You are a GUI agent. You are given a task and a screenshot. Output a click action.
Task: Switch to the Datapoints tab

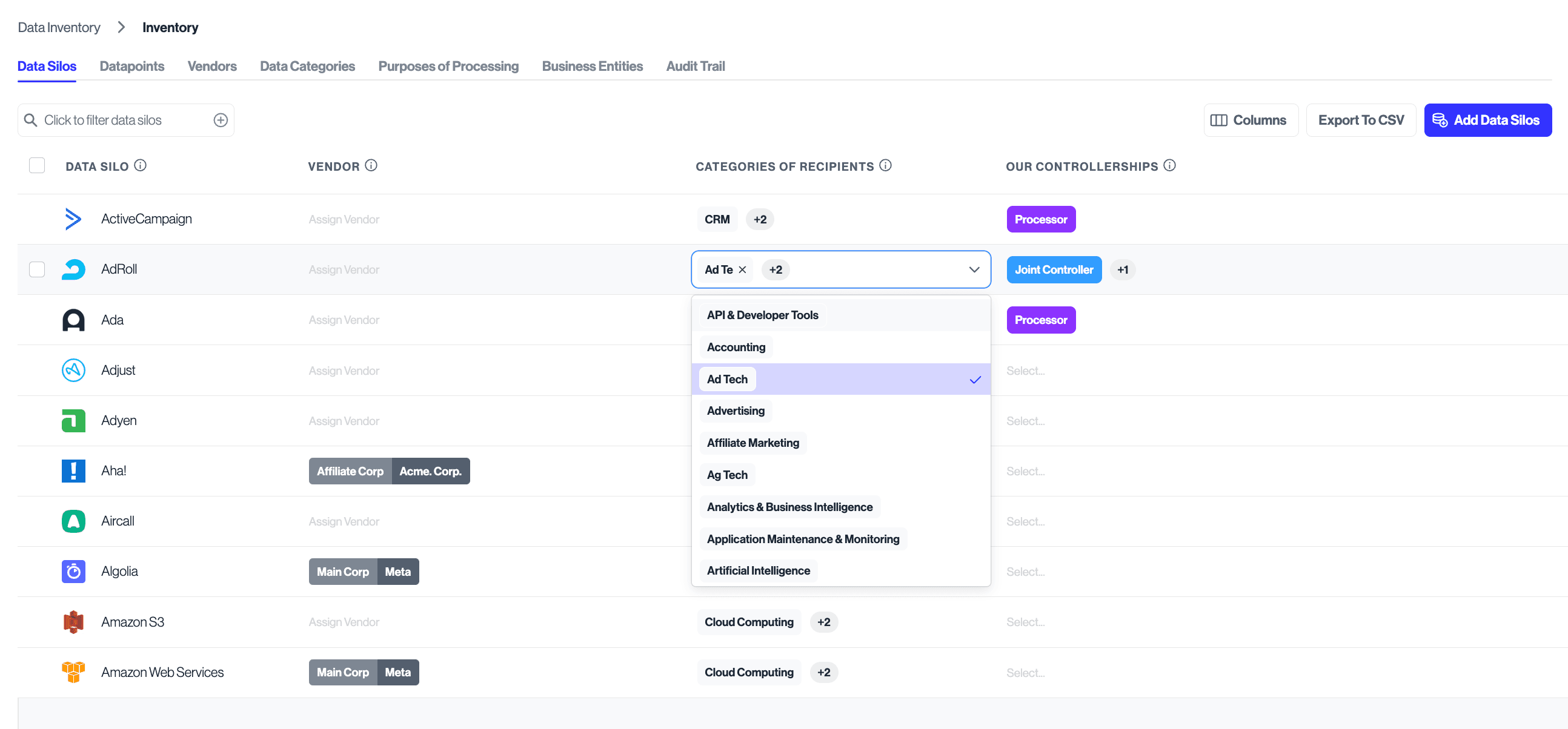pos(131,67)
